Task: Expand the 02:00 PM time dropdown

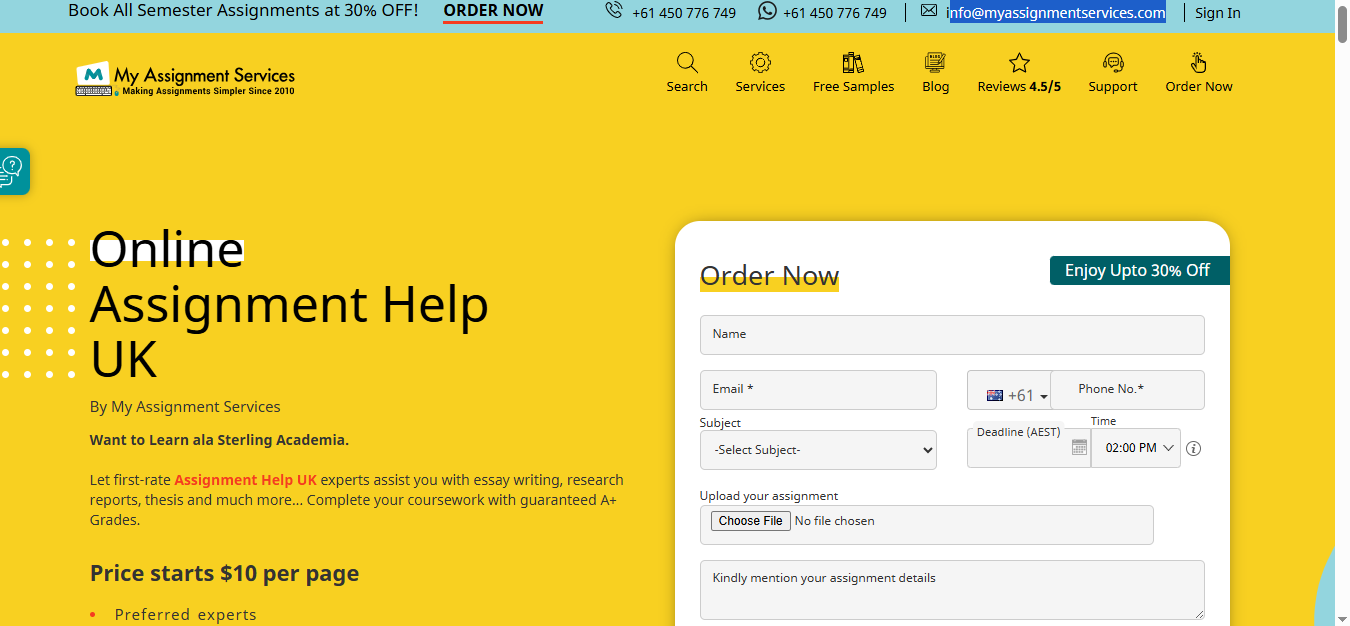Action: pyautogui.click(x=1136, y=448)
